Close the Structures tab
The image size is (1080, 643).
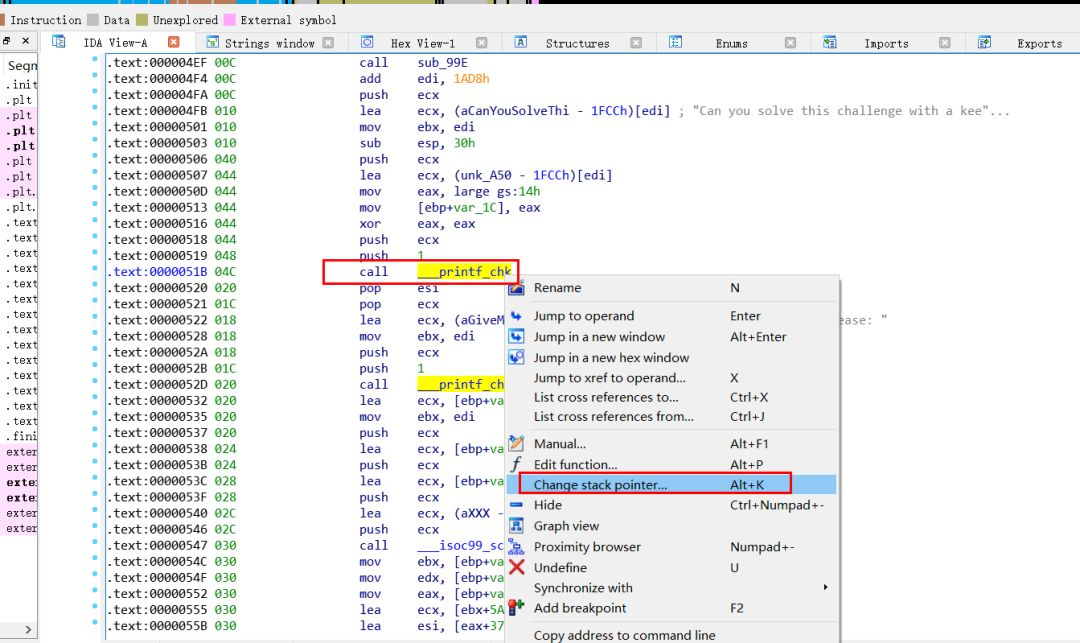click(637, 43)
